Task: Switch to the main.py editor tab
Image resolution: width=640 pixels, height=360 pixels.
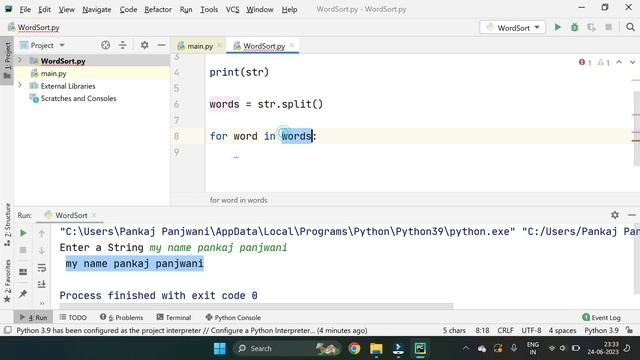Action: (x=200, y=46)
